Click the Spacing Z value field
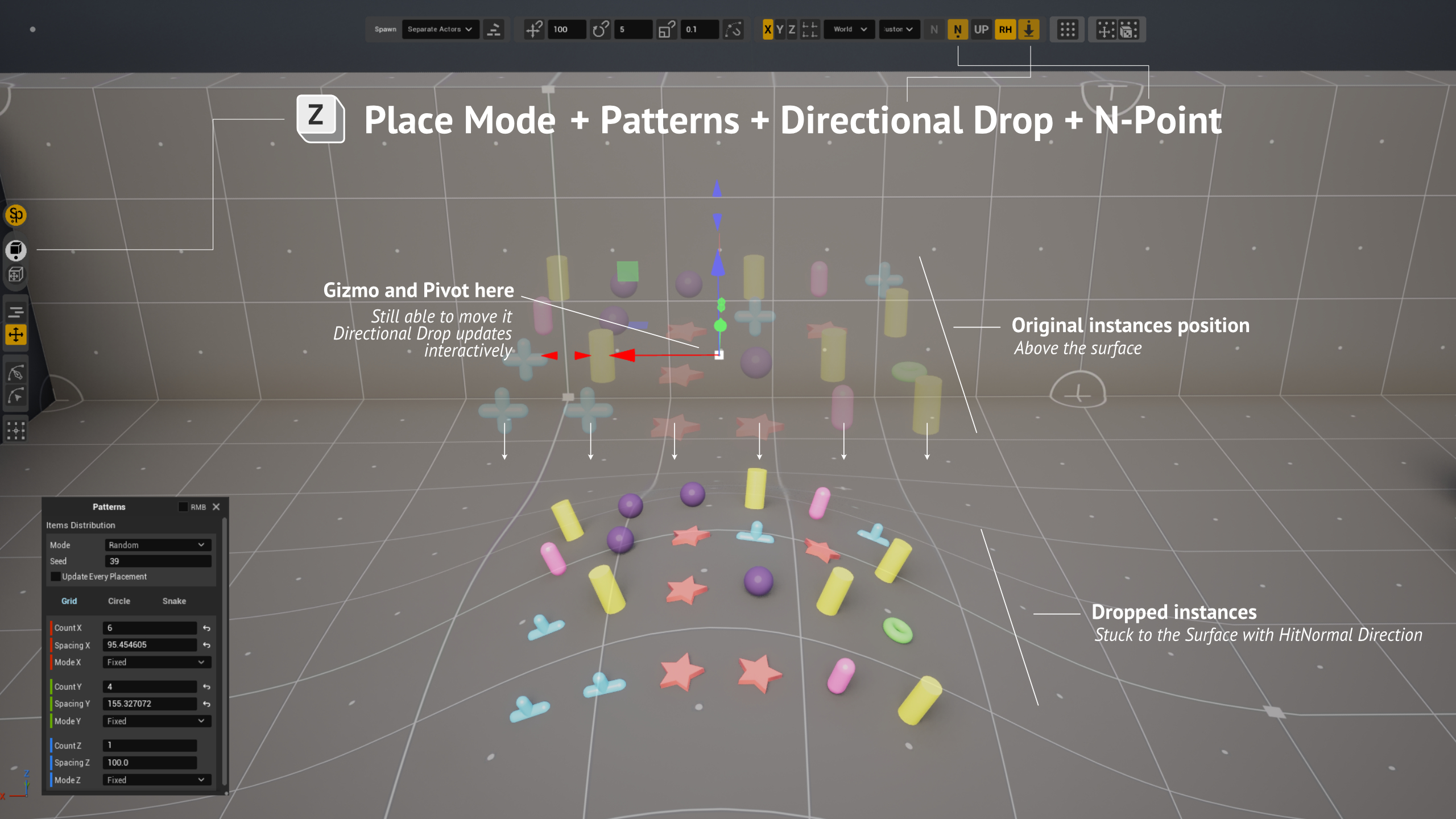 click(x=150, y=763)
